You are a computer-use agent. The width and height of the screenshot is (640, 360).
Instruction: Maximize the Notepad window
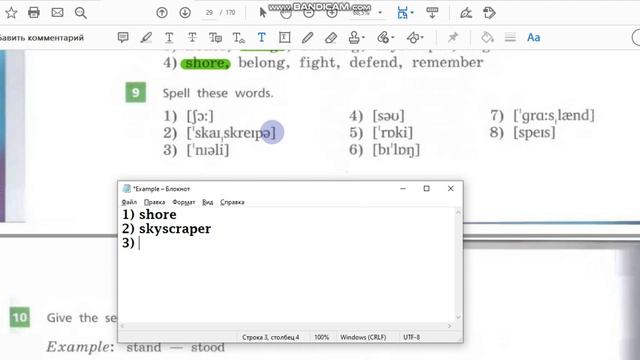(427, 189)
